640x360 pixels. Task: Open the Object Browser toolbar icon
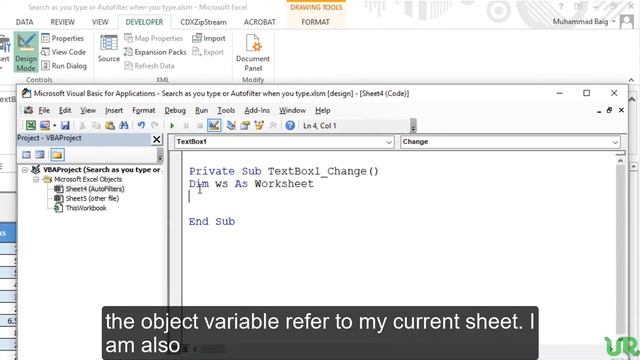coord(259,125)
